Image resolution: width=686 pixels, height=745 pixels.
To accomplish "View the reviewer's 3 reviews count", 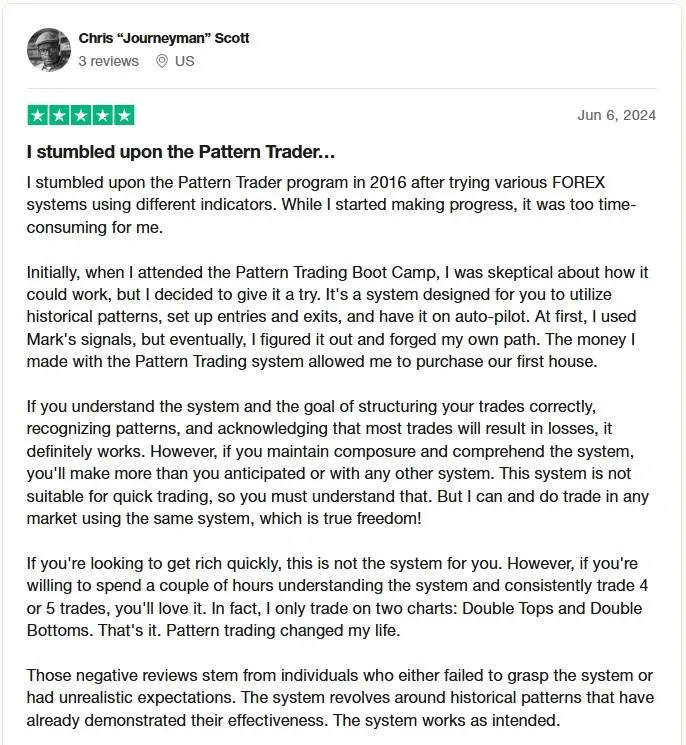I will [x=108, y=61].
